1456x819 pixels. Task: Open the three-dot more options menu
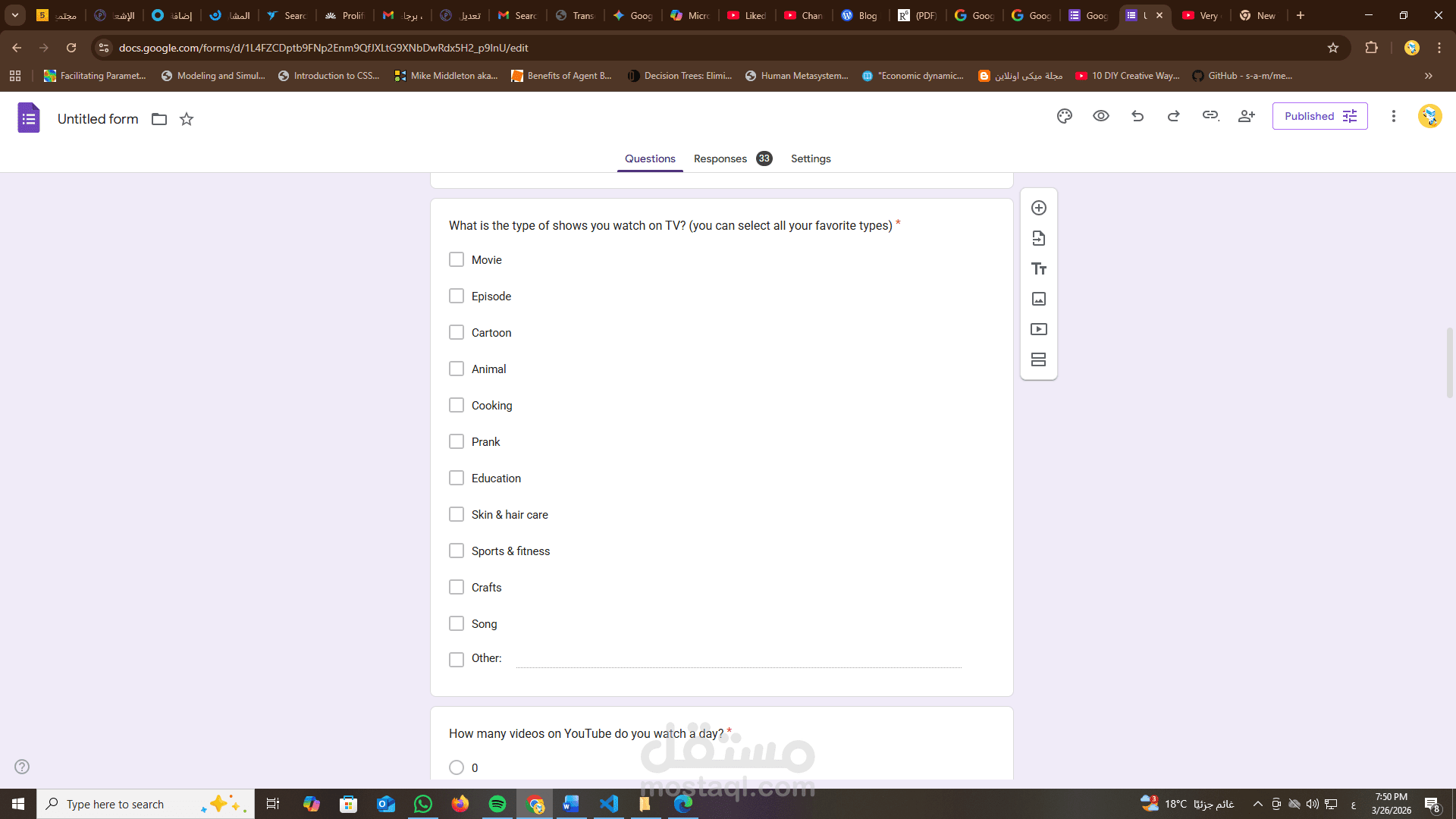click(x=1393, y=116)
